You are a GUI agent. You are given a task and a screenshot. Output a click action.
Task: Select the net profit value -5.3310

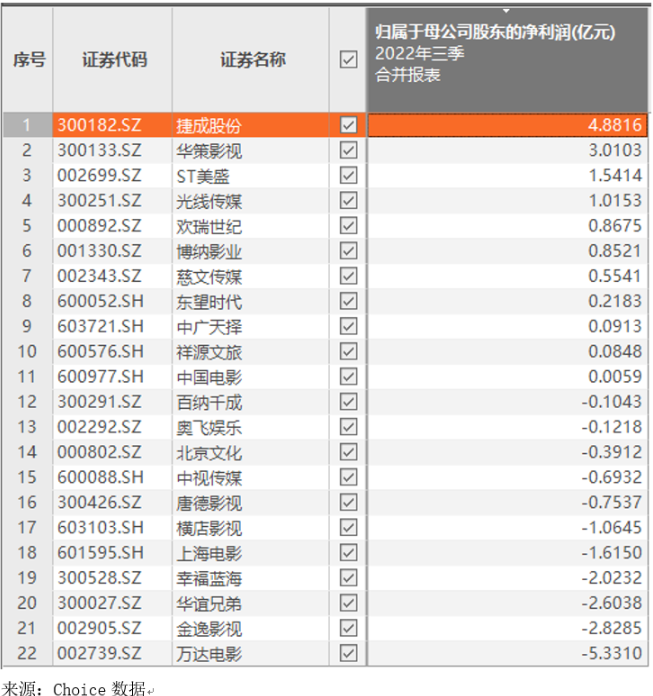[612, 653]
